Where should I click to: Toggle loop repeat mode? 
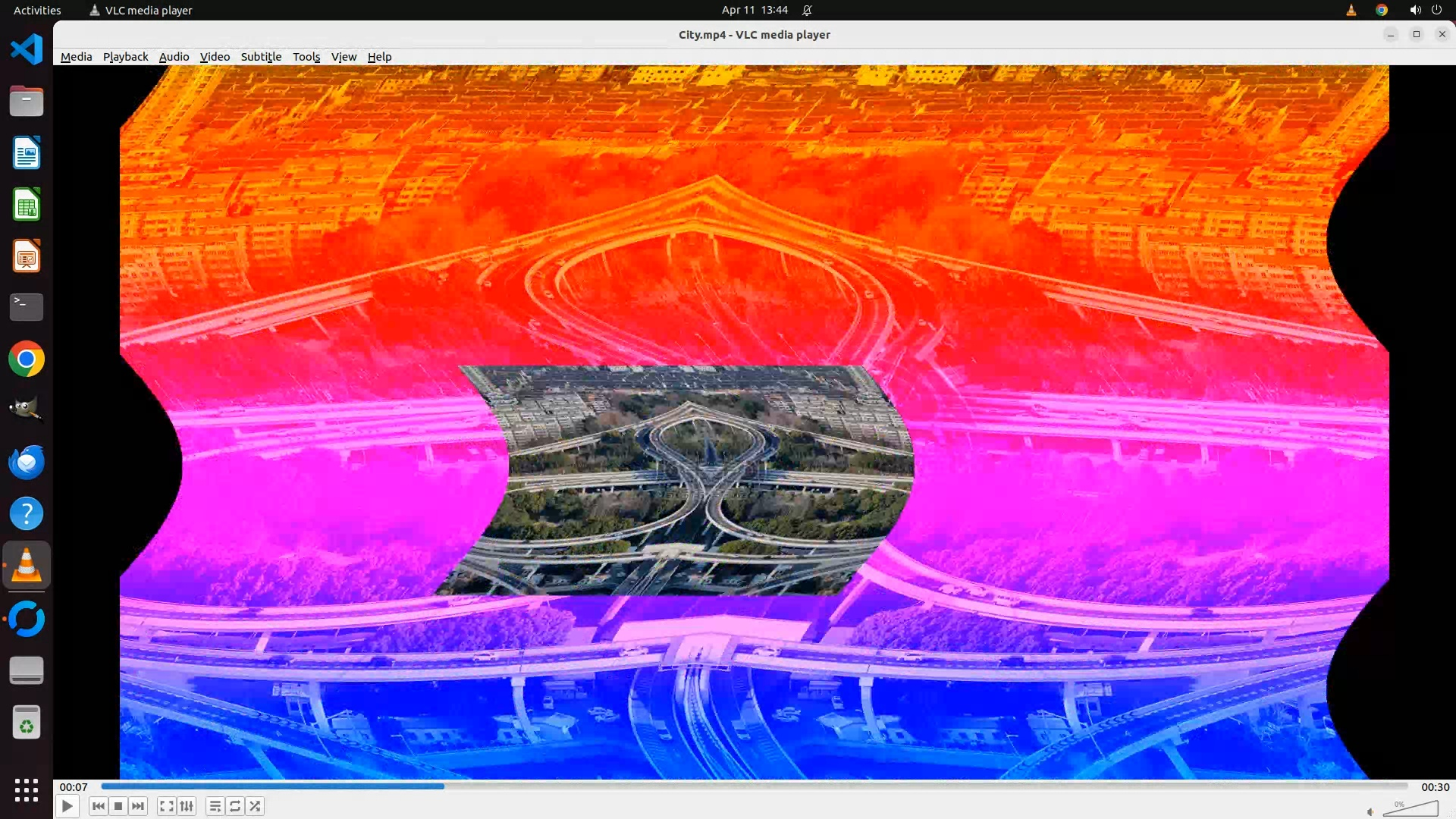click(x=235, y=806)
